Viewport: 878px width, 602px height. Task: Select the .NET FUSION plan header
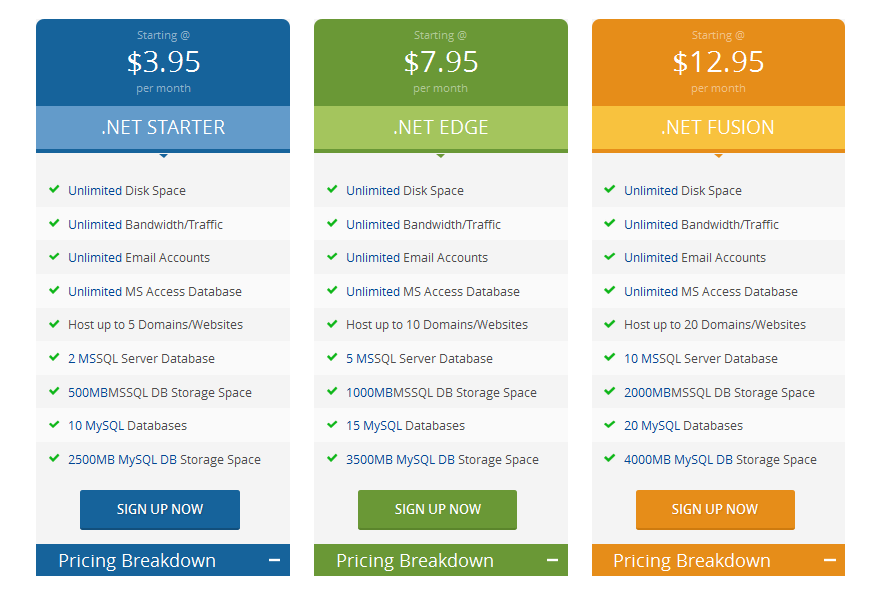(x=718, y=128)
